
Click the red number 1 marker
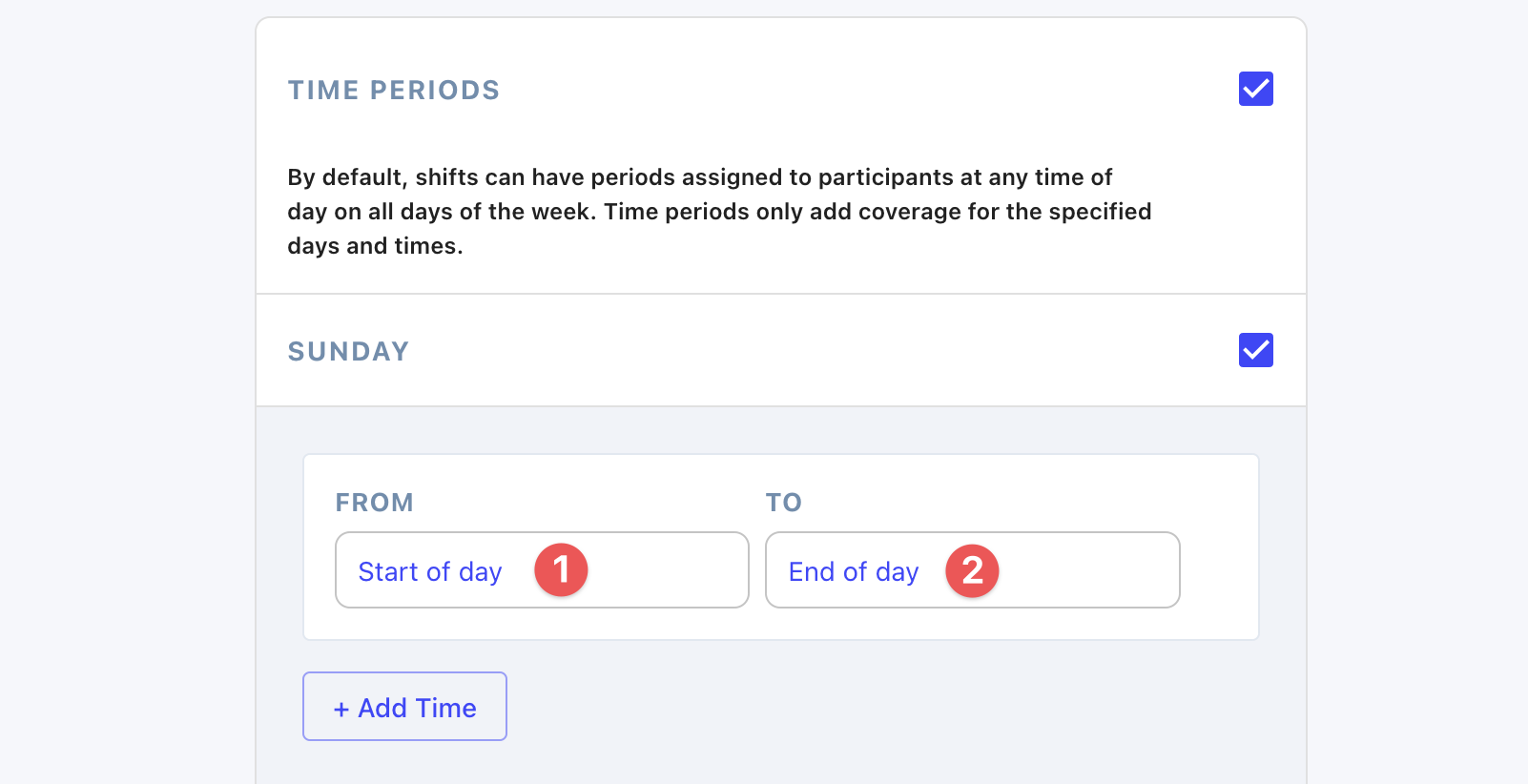[561, 570]
